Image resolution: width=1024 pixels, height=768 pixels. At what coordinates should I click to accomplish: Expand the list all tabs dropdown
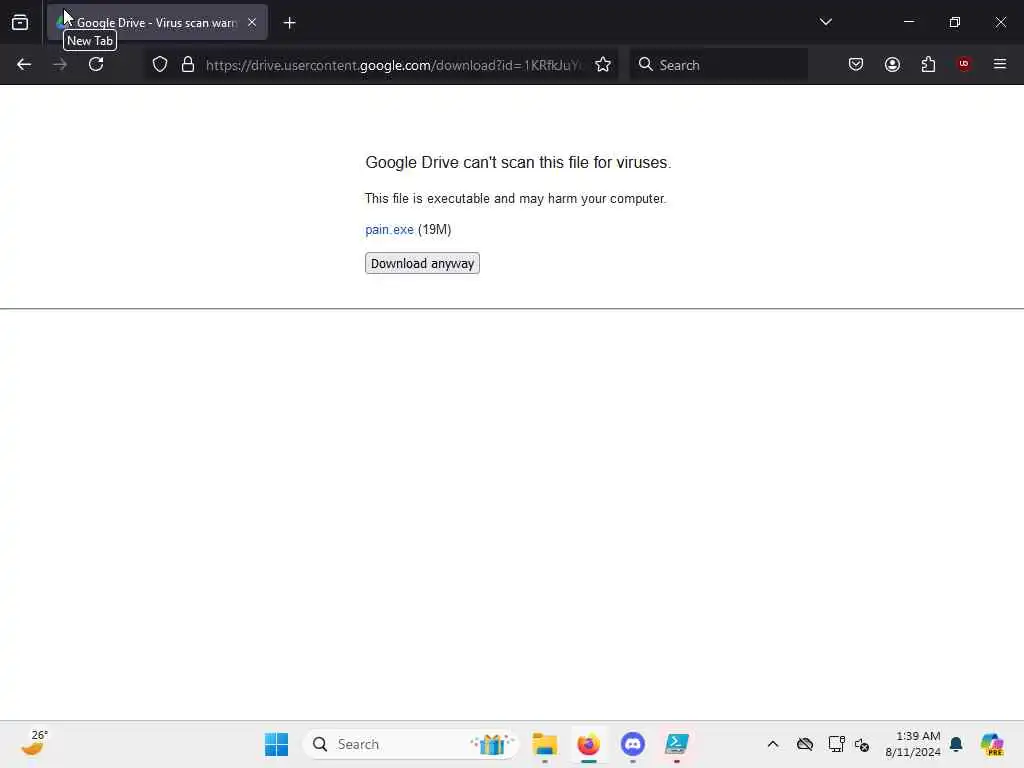coord(825,22)
